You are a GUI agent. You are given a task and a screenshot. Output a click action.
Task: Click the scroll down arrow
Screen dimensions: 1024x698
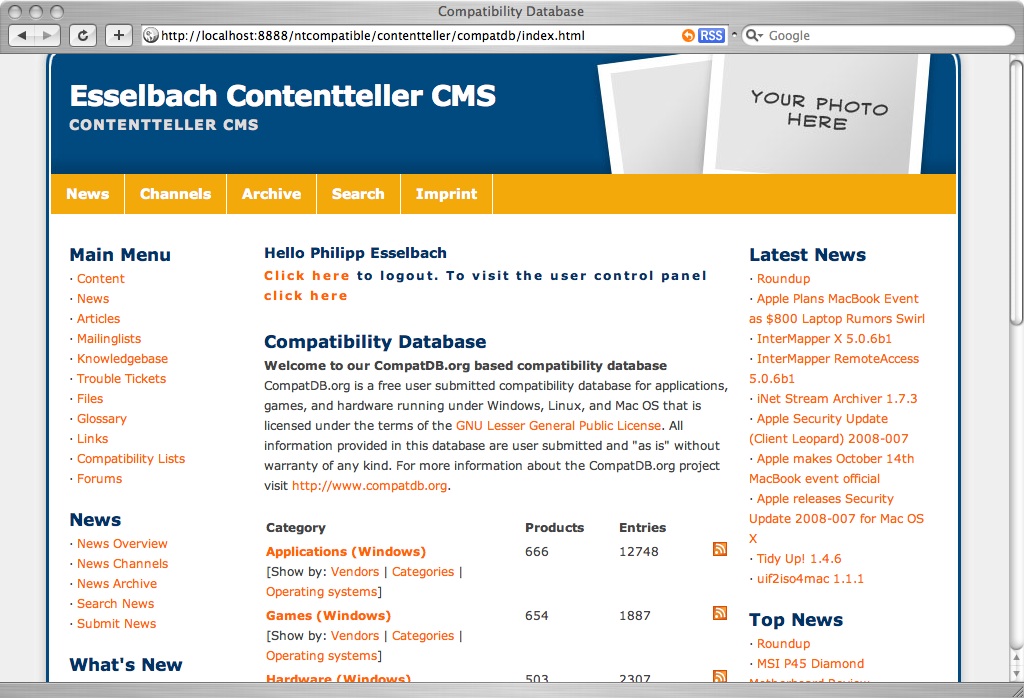pyautogui.click(x=1016, y=673)
